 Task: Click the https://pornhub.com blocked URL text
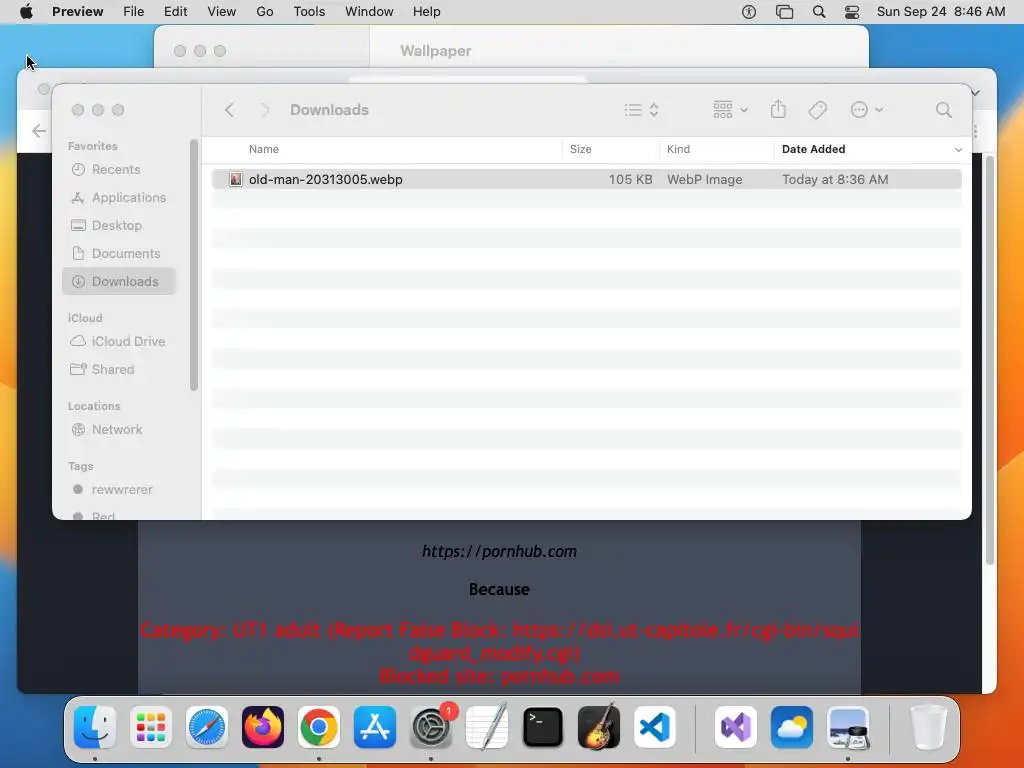pos(499,551)
